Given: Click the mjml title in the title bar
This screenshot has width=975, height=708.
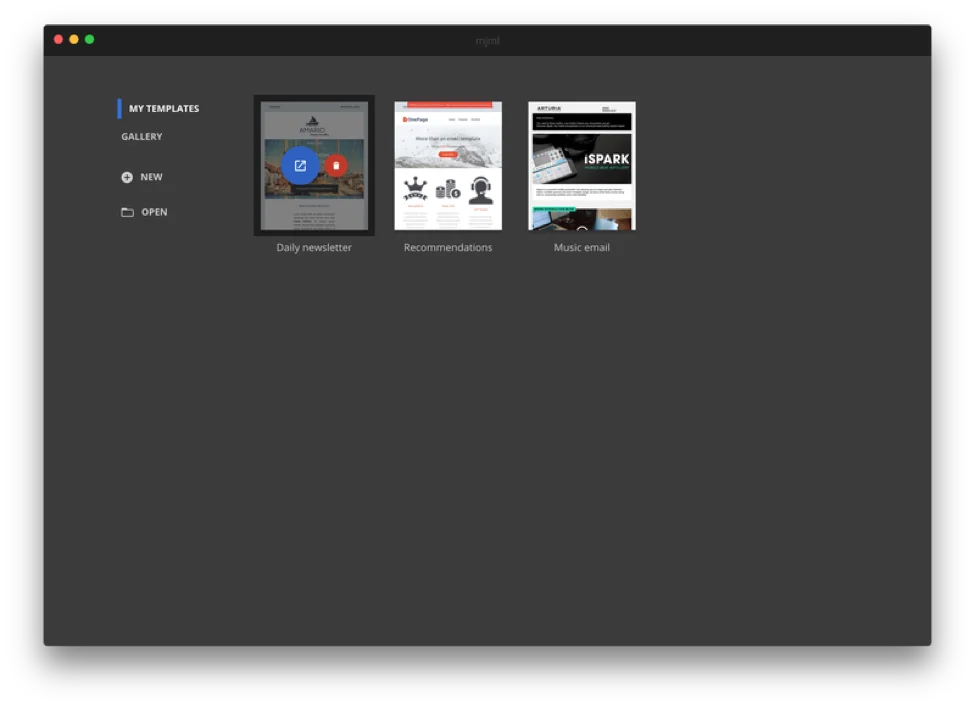Looking at the screenshot, I should point(487,40).
